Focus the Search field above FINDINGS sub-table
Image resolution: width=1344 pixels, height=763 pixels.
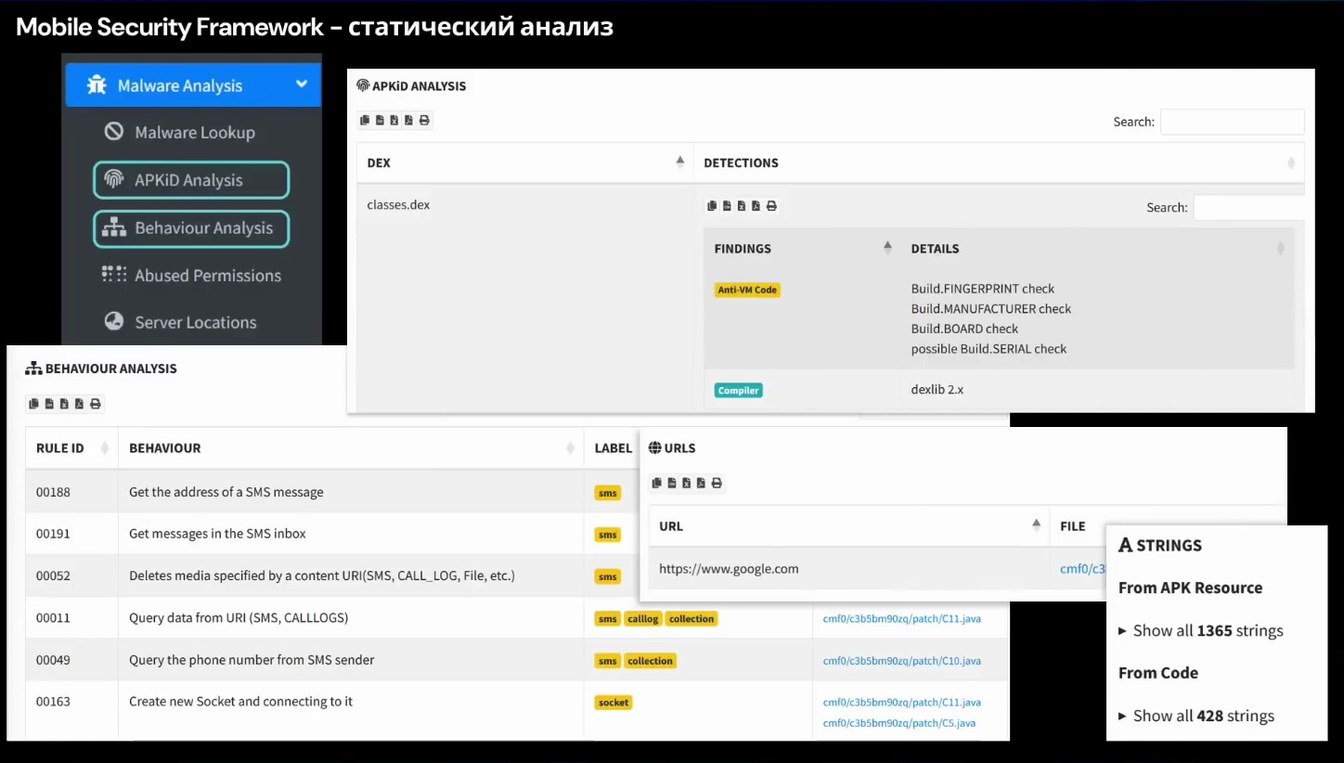point(1249,208)
